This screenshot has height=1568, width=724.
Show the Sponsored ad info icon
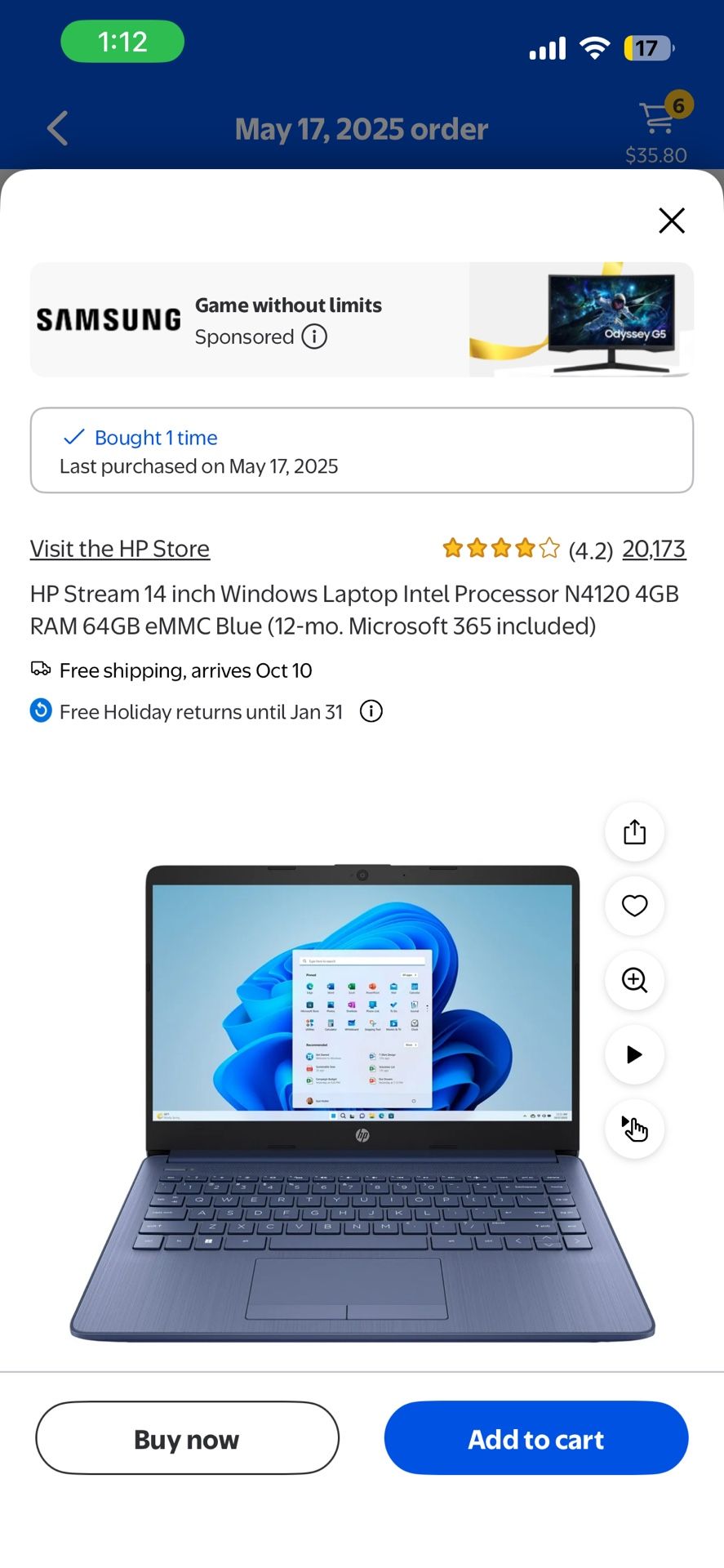(x=314, y=336)
